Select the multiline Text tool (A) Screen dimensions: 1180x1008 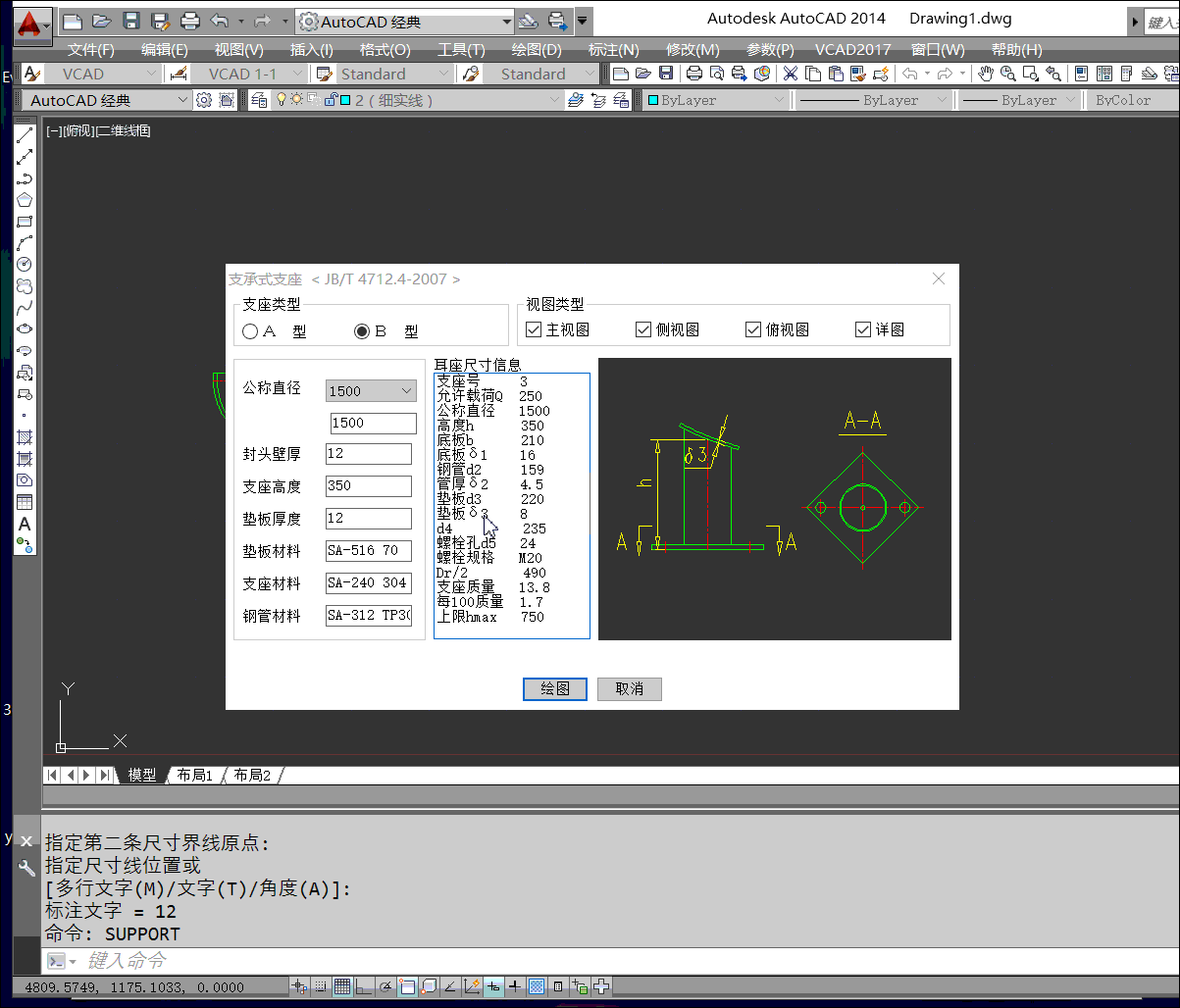(x=25, y=524)
